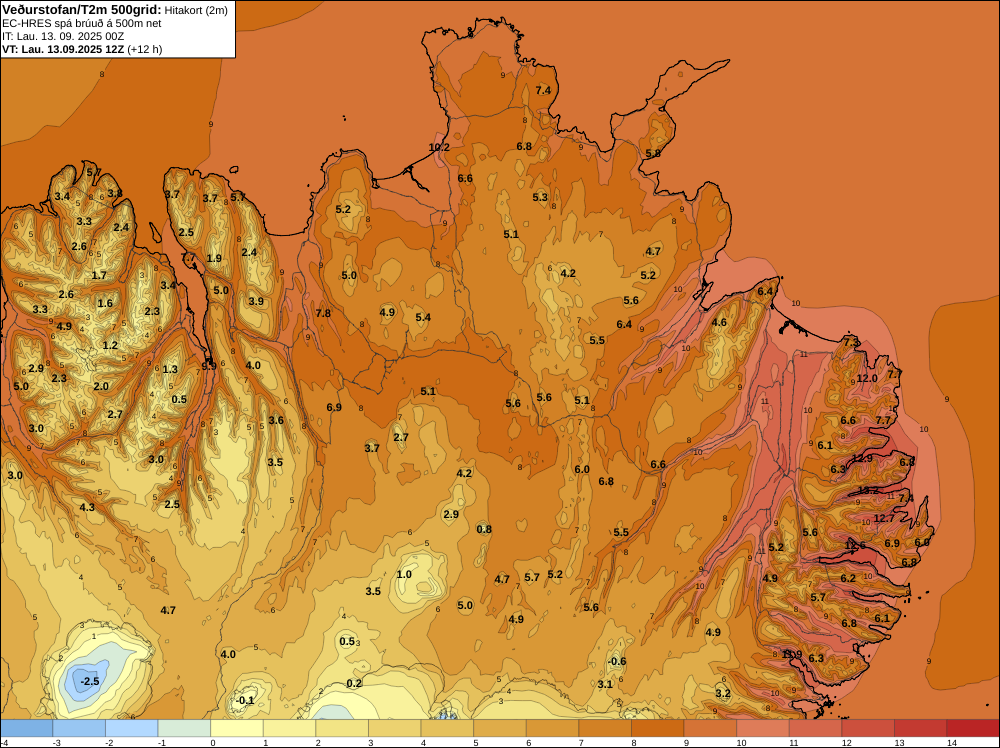This screenshot has height=748, width=1000.
Task: Click legend swatch between 9 and 10
Action: 710,728
